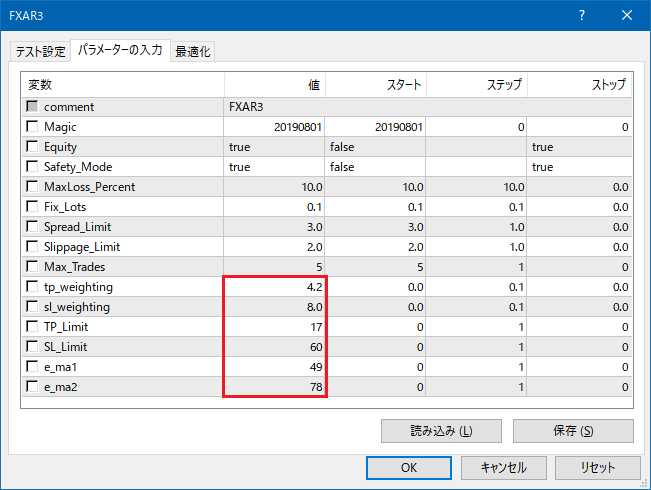This screenshot has width=651, height=490.
Task: Click the ストップ column header
Action: (579, 85)
